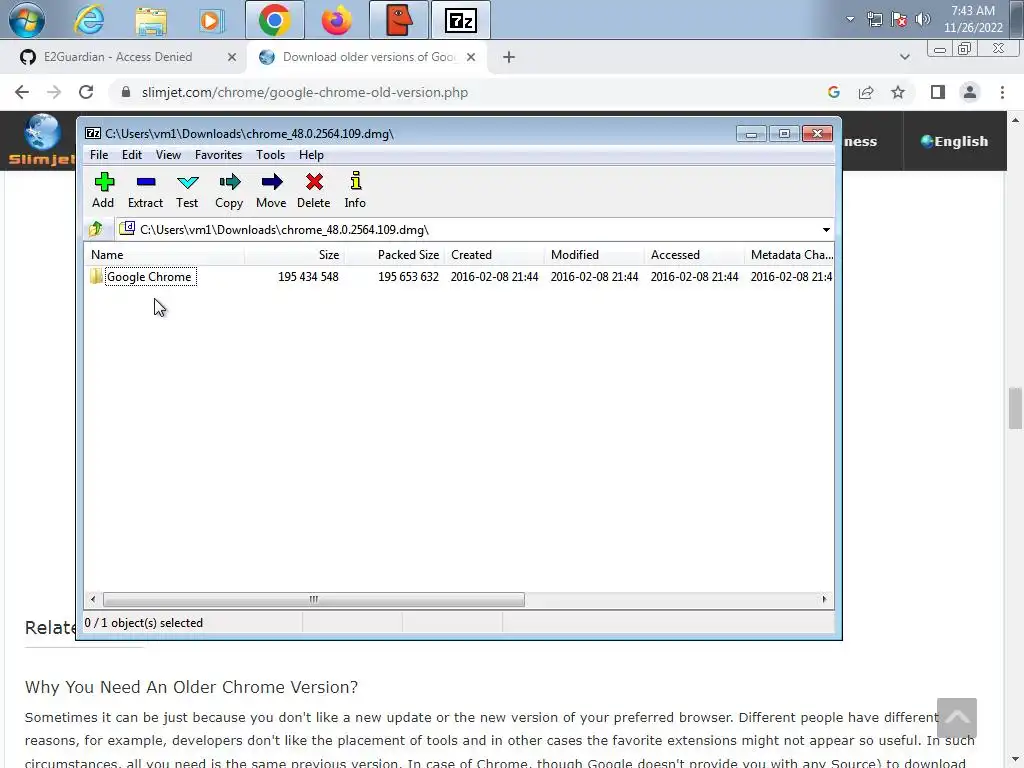Go up one folder level in 7-Zip
Image resolution: width=1024 pixels, height=768 pixels.
(96, 229)
